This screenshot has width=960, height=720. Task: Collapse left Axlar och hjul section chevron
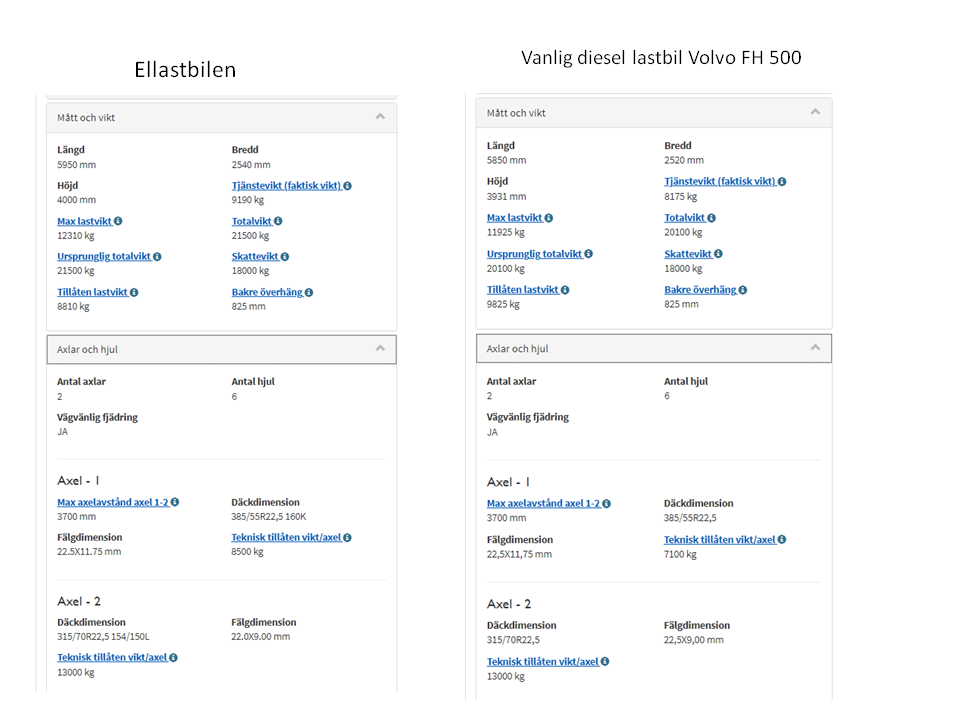click(x=380, y=349)
